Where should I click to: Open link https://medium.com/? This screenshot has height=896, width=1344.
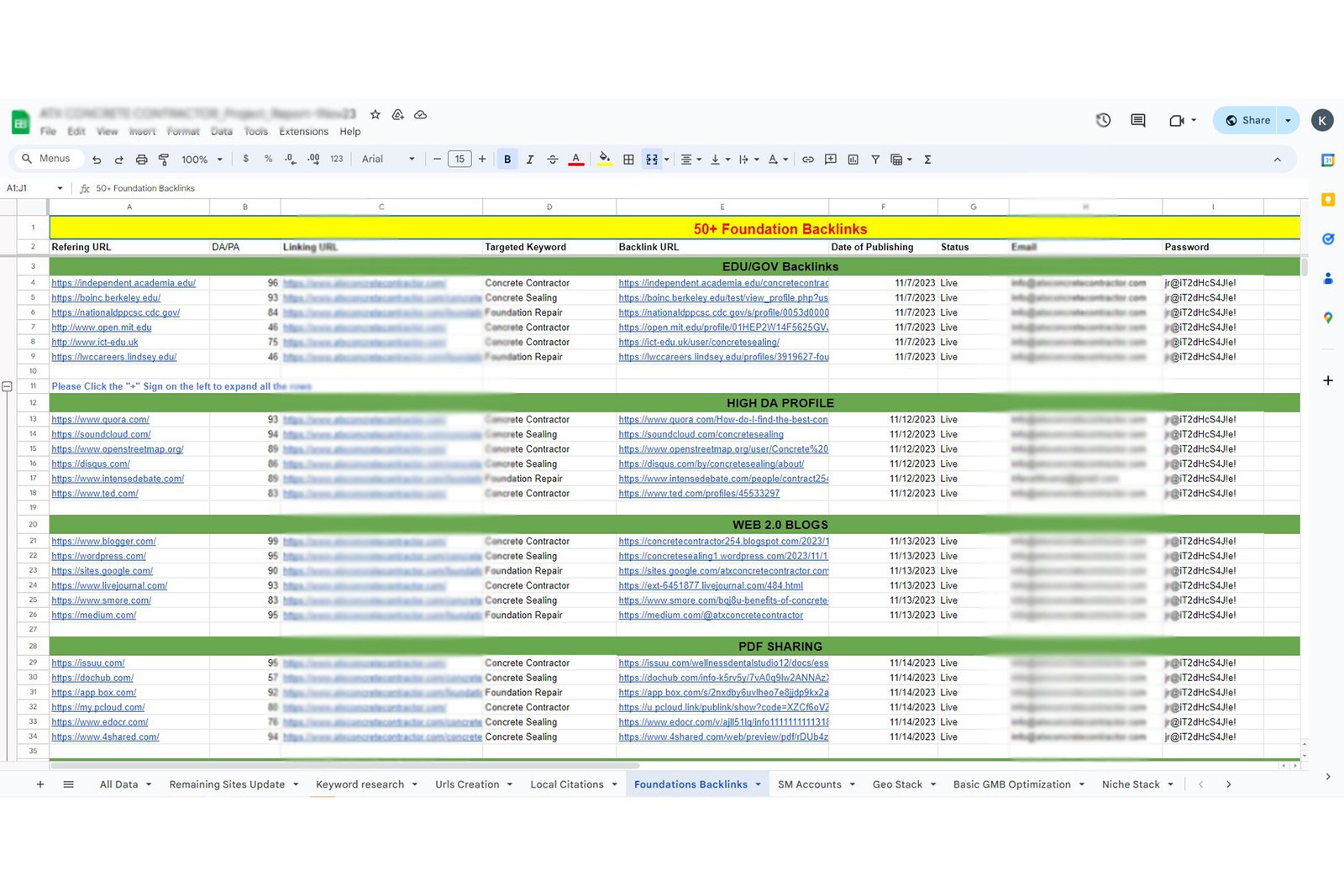pyautogui.click(x=94, y=616)
